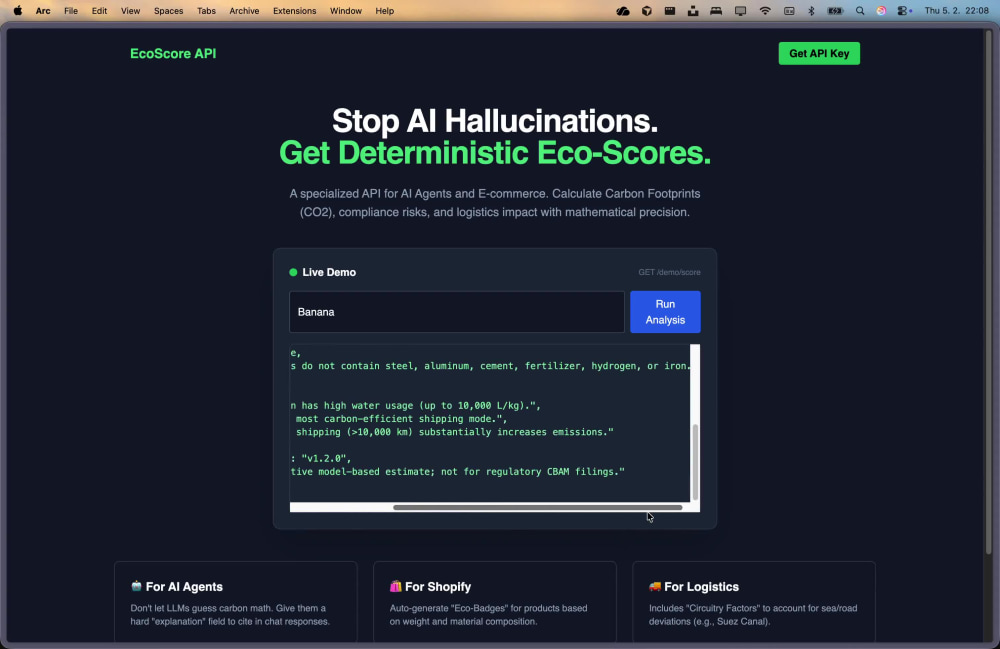Click the EcoScore API logo
The width and height of the screenshot is (1000, 649).
pyautogui.click(x=173, y=54)
